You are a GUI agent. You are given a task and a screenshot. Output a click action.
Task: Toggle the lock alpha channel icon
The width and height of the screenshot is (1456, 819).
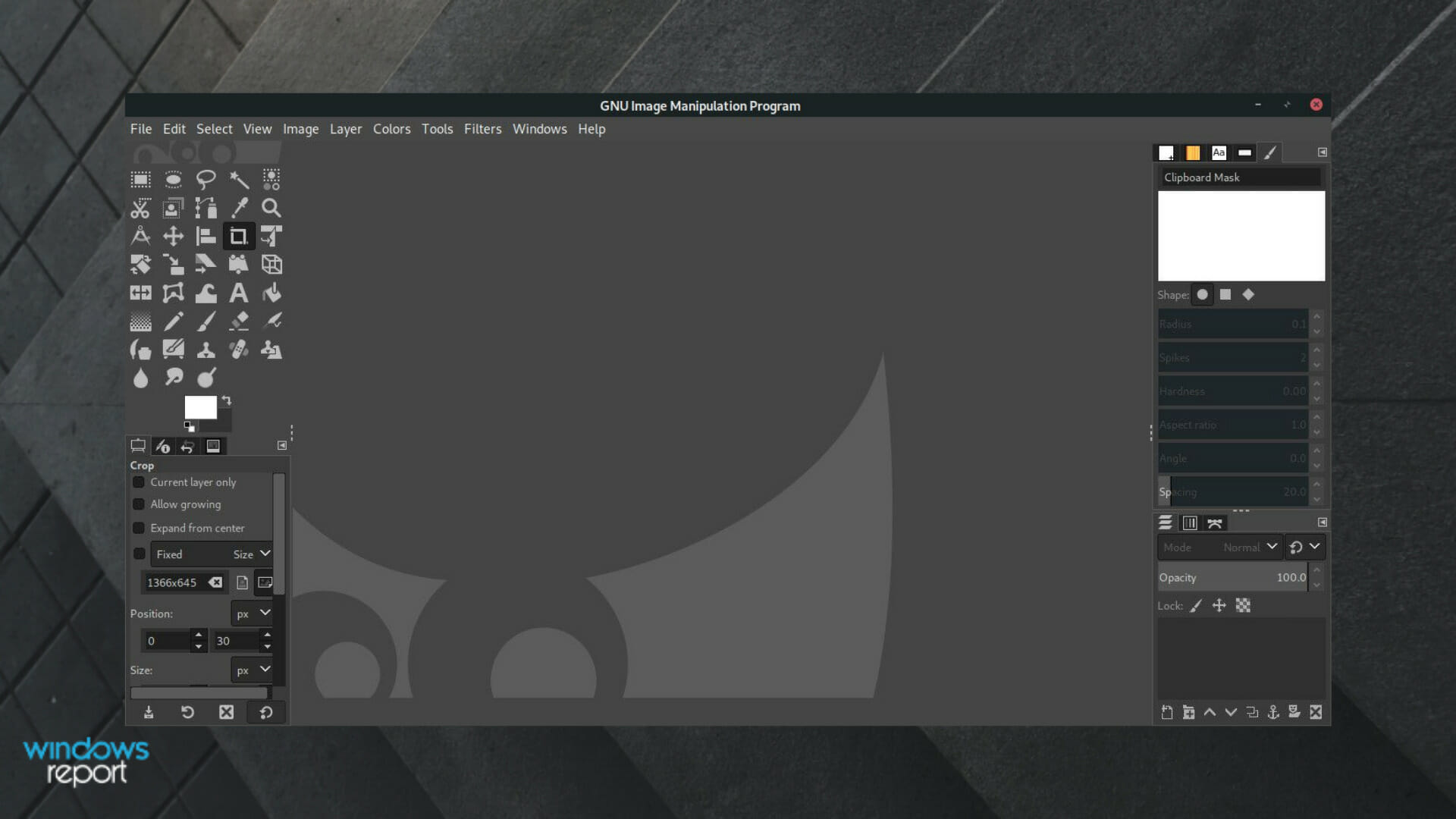click(1243, 606)
